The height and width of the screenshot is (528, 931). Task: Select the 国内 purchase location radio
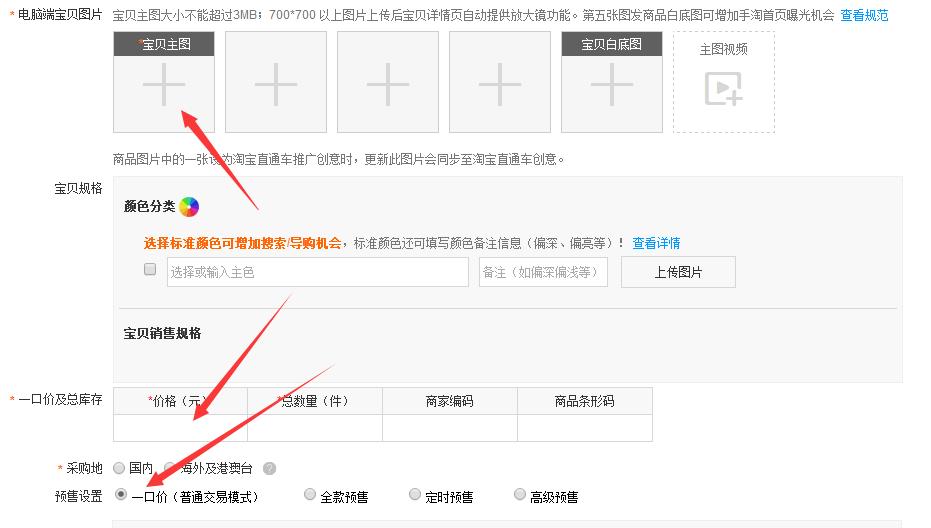tap(119, 468)
